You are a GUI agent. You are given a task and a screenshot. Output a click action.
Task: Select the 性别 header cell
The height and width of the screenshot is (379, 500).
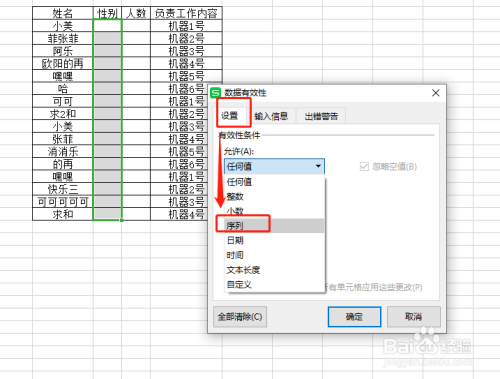tap(107, 13)
